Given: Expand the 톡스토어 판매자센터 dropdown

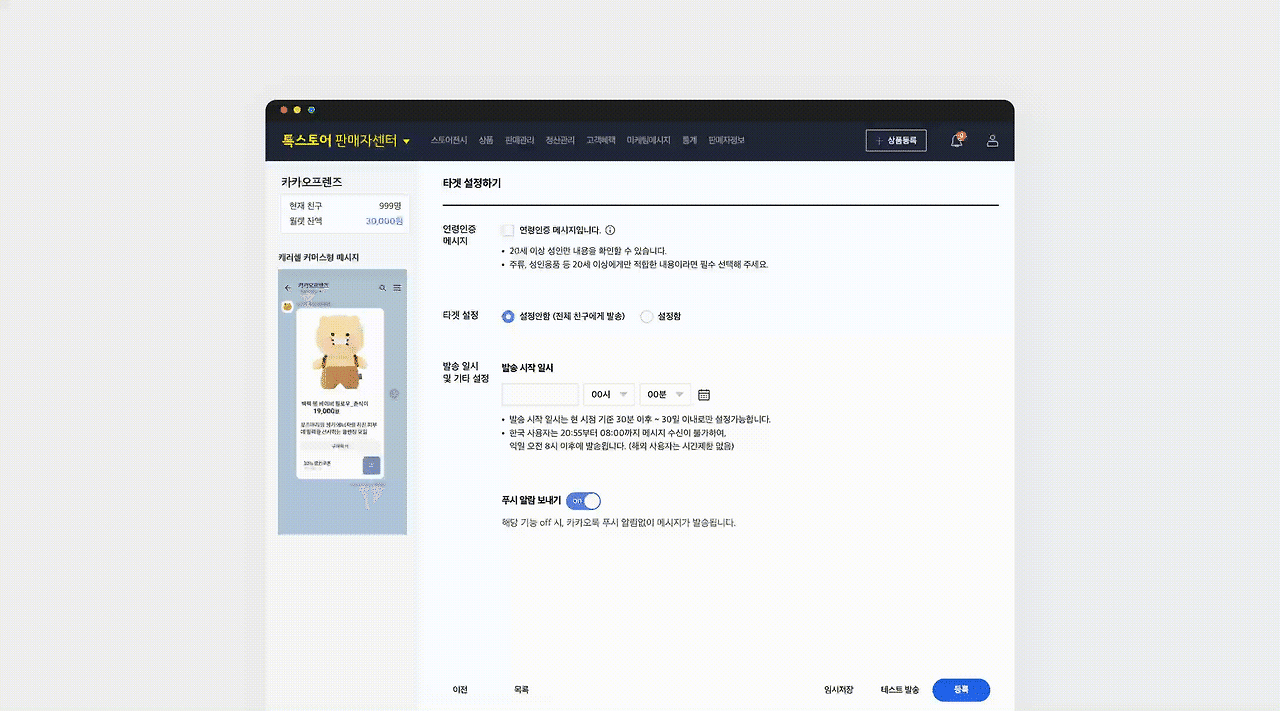Looking at the screenshot, I should coord(405,140).
